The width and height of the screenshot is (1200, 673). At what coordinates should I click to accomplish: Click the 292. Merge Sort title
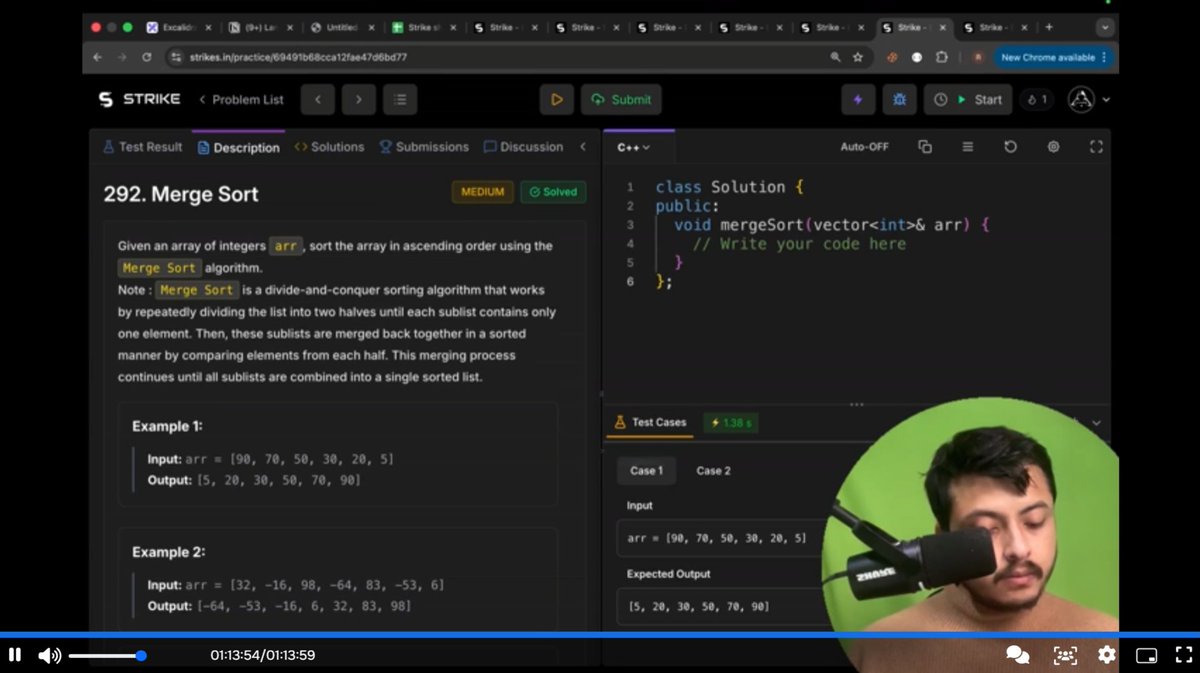pyautogui.click(x=181, y=194)
